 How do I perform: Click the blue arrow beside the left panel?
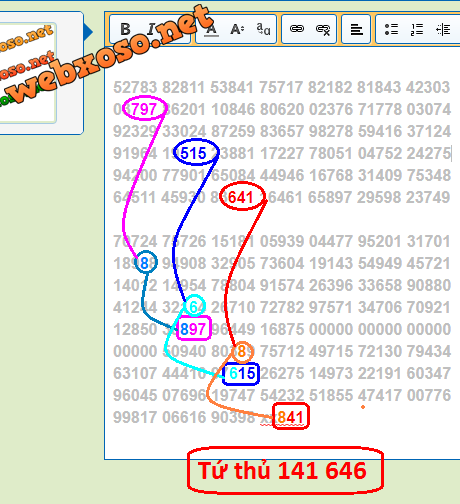click(x=88, y=32)
